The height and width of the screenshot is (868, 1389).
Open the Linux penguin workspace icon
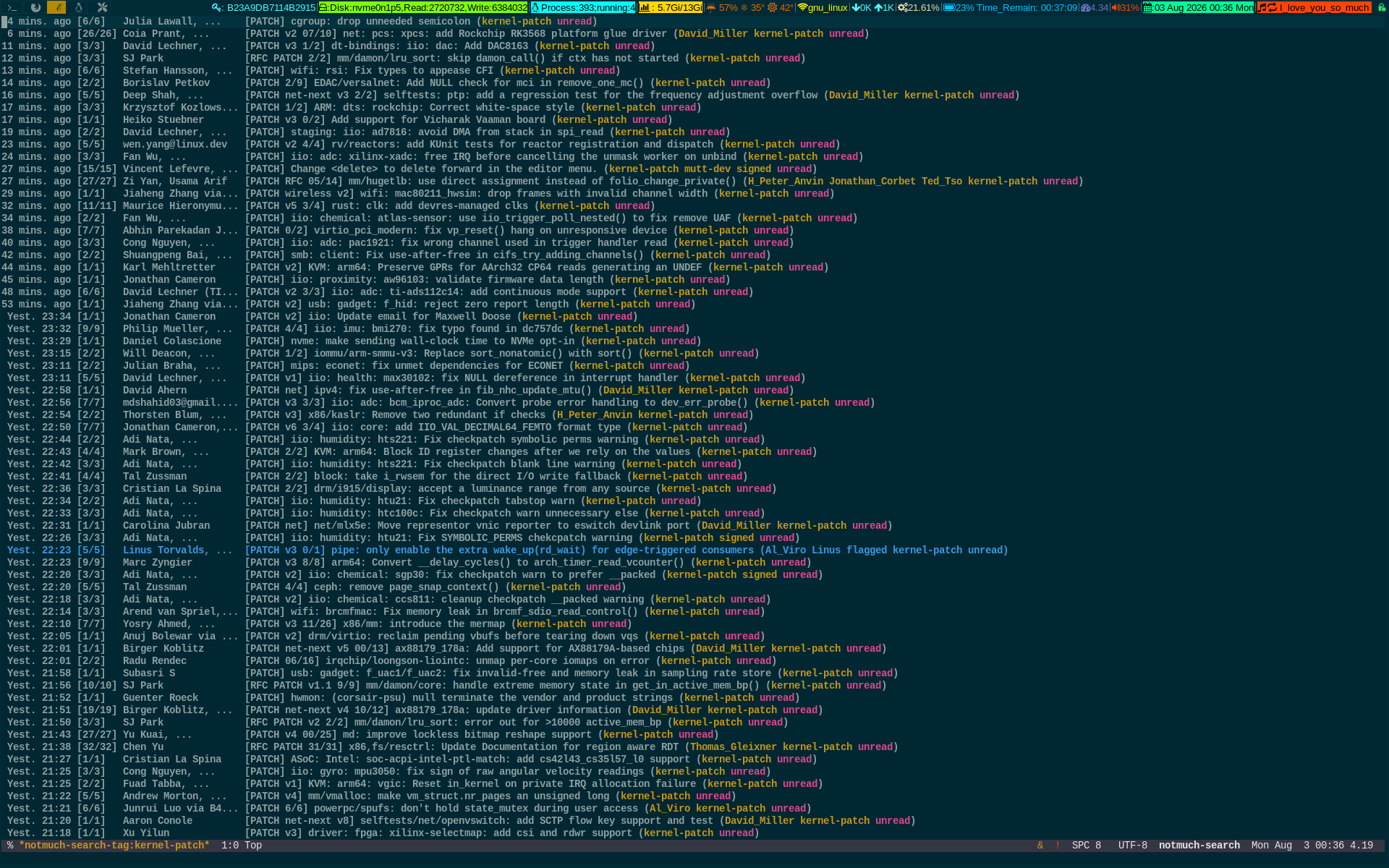click(x=79, y=7)
